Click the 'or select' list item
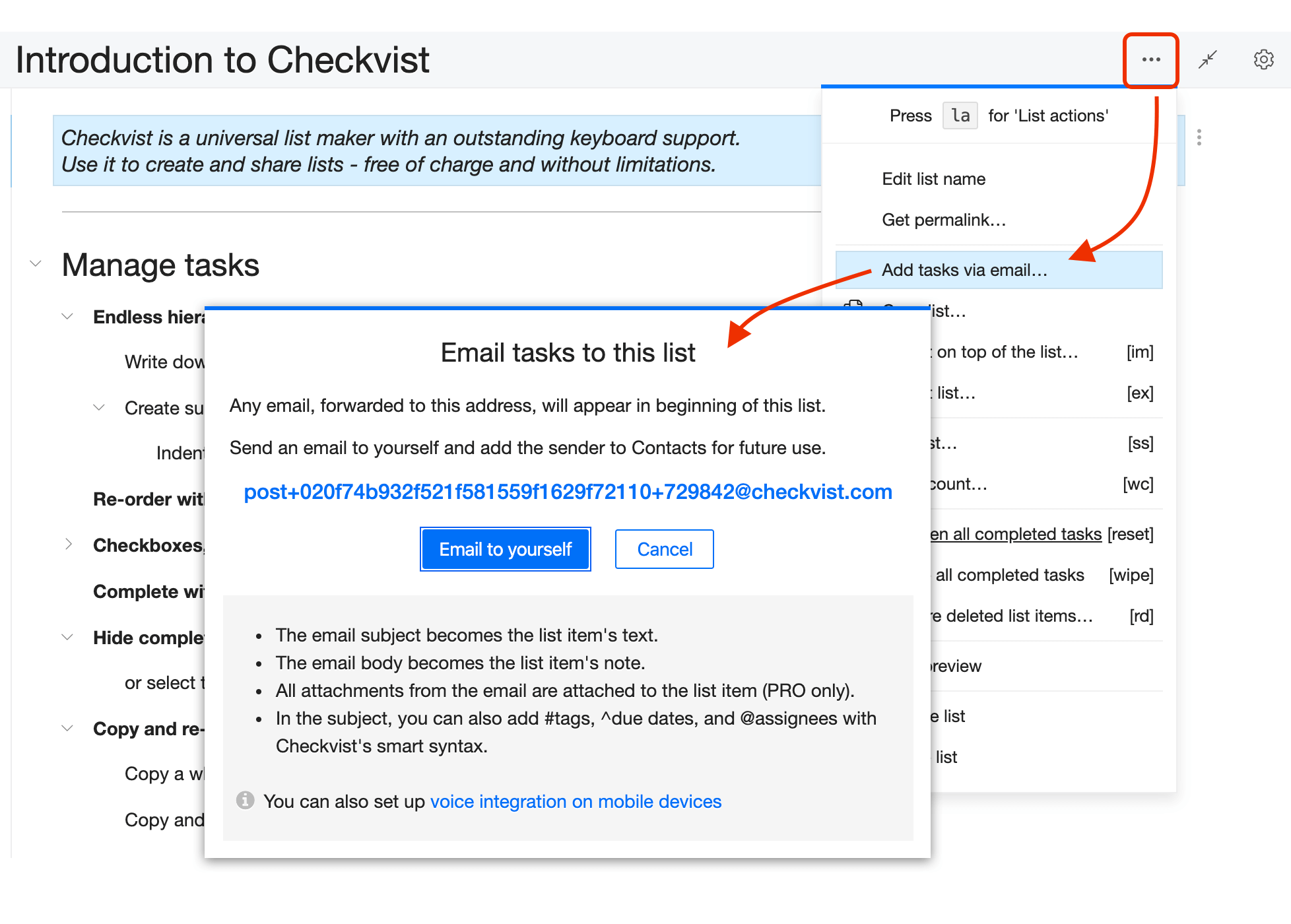 [x=164, y=682]
